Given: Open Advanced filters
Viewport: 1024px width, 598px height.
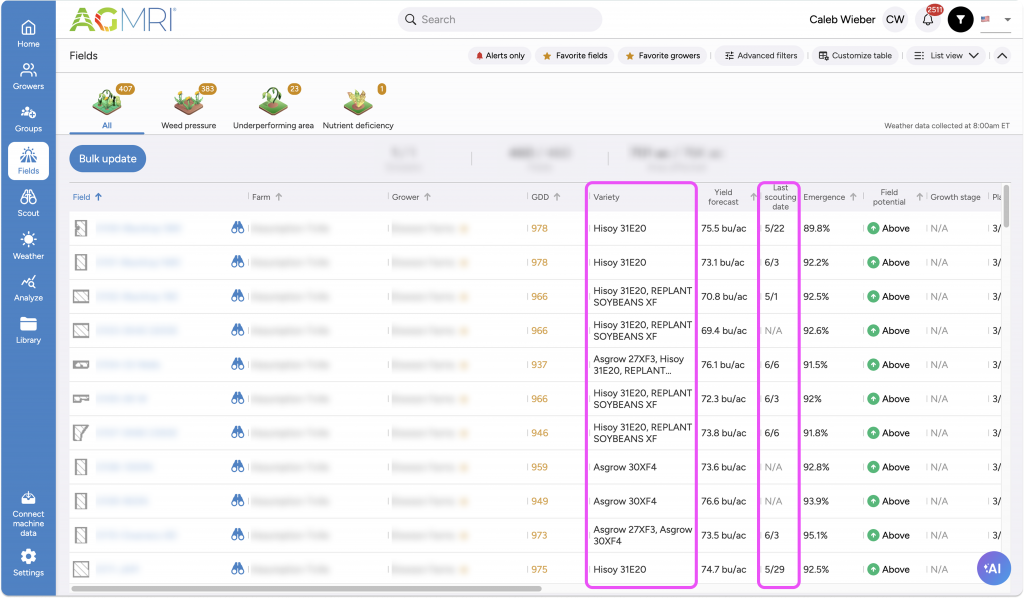Looking at the screenshot, I should click(x=761, y=55).
